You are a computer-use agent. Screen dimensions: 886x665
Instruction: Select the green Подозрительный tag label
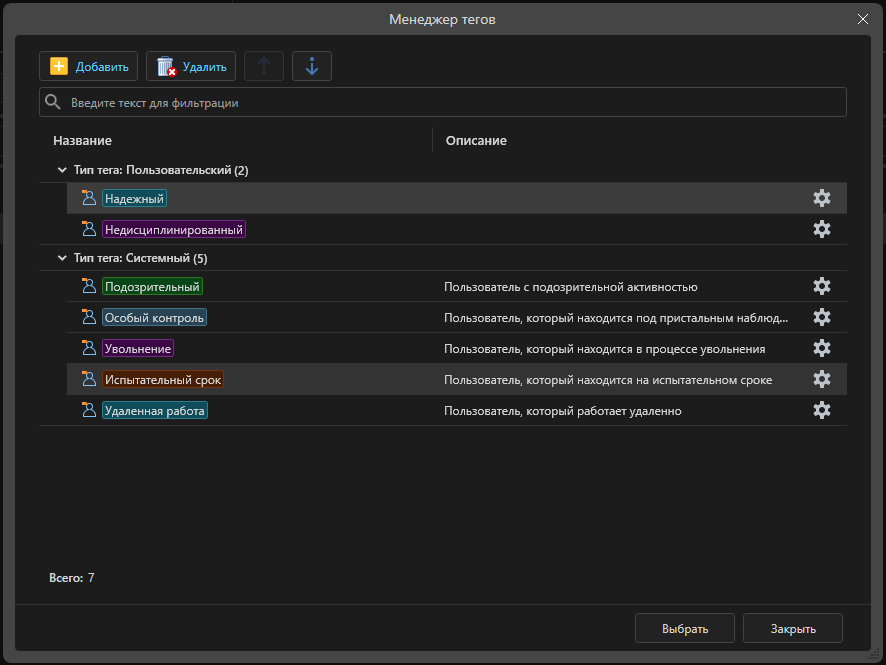click(x=152, y=287)
